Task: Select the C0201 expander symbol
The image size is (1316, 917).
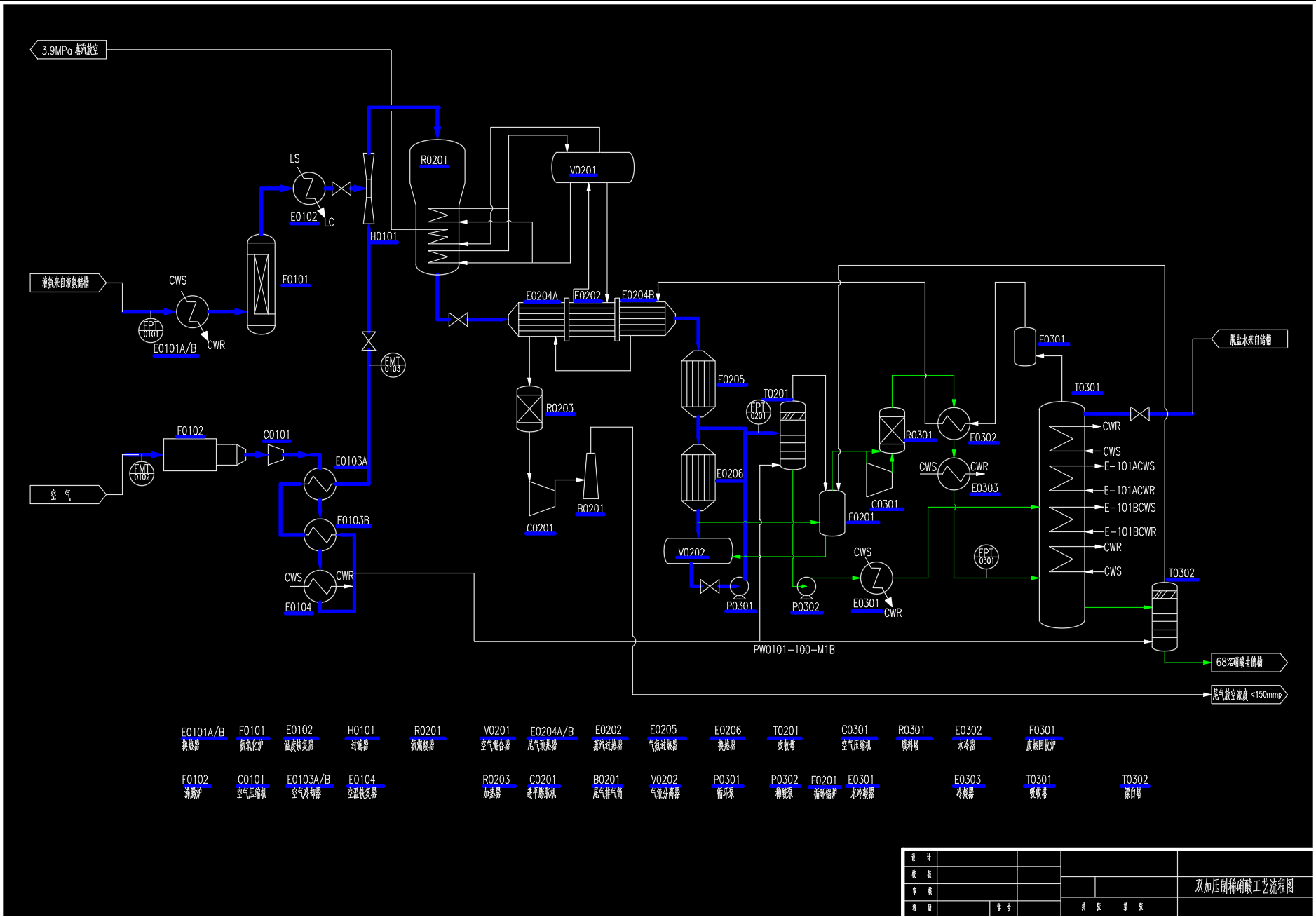Action: point(541,495)
